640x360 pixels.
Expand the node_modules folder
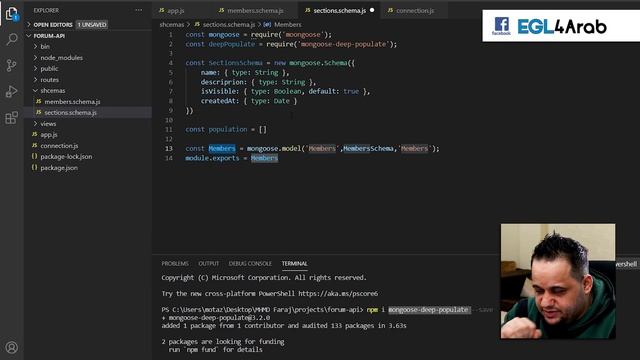[x=61, y=58]
